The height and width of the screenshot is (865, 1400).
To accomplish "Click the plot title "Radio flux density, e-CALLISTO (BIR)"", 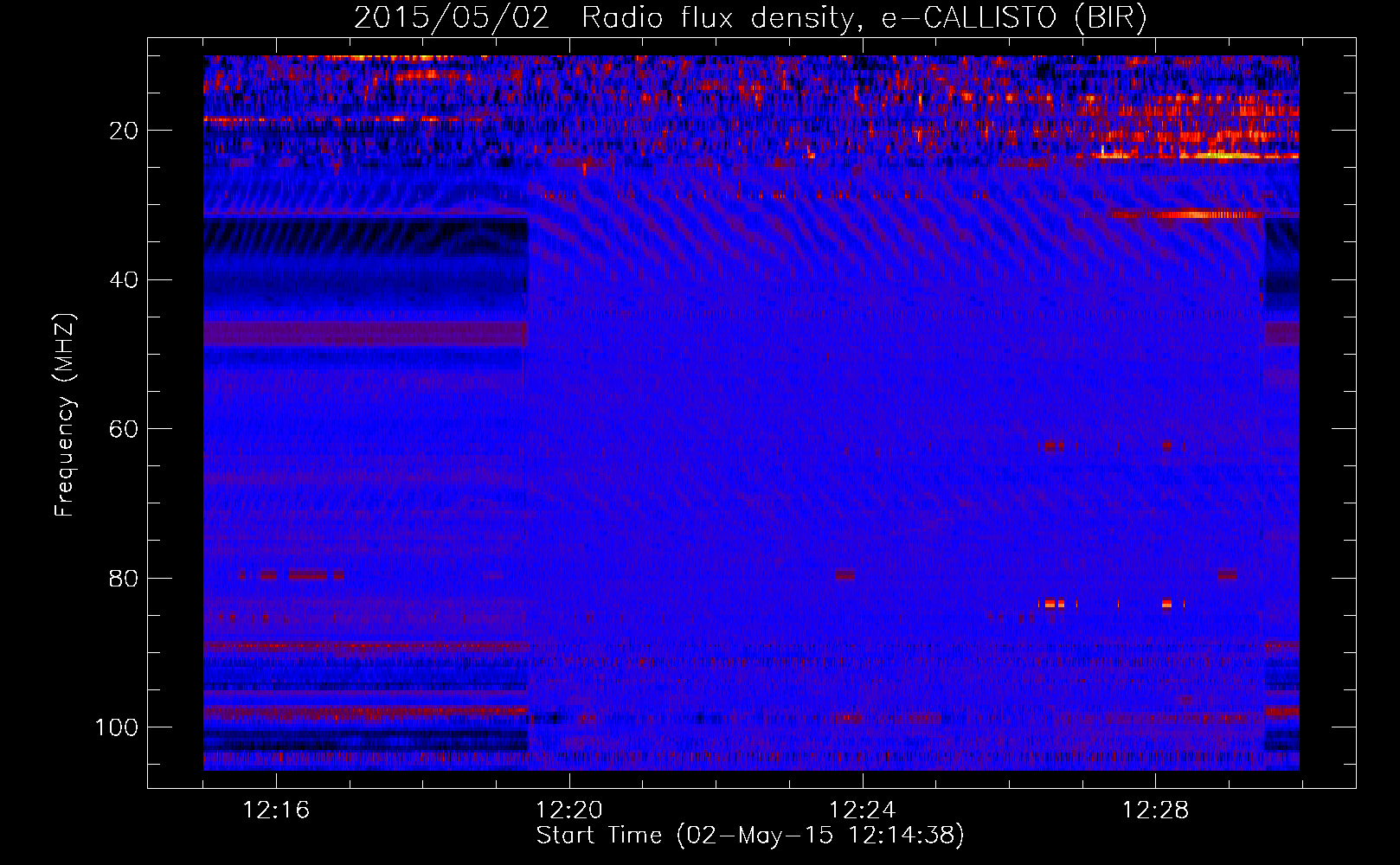I will (864, 18).
